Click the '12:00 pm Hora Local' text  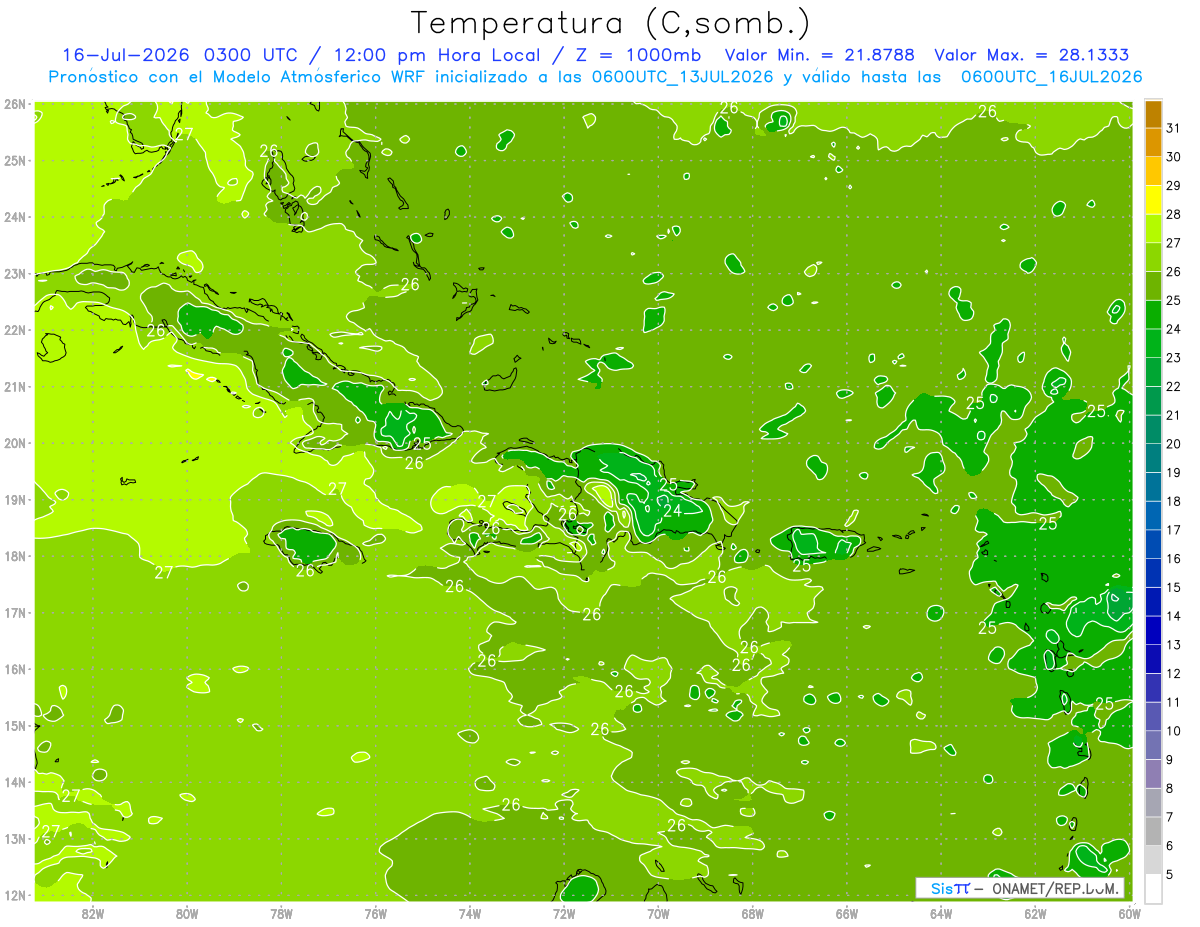pos(437,55)
